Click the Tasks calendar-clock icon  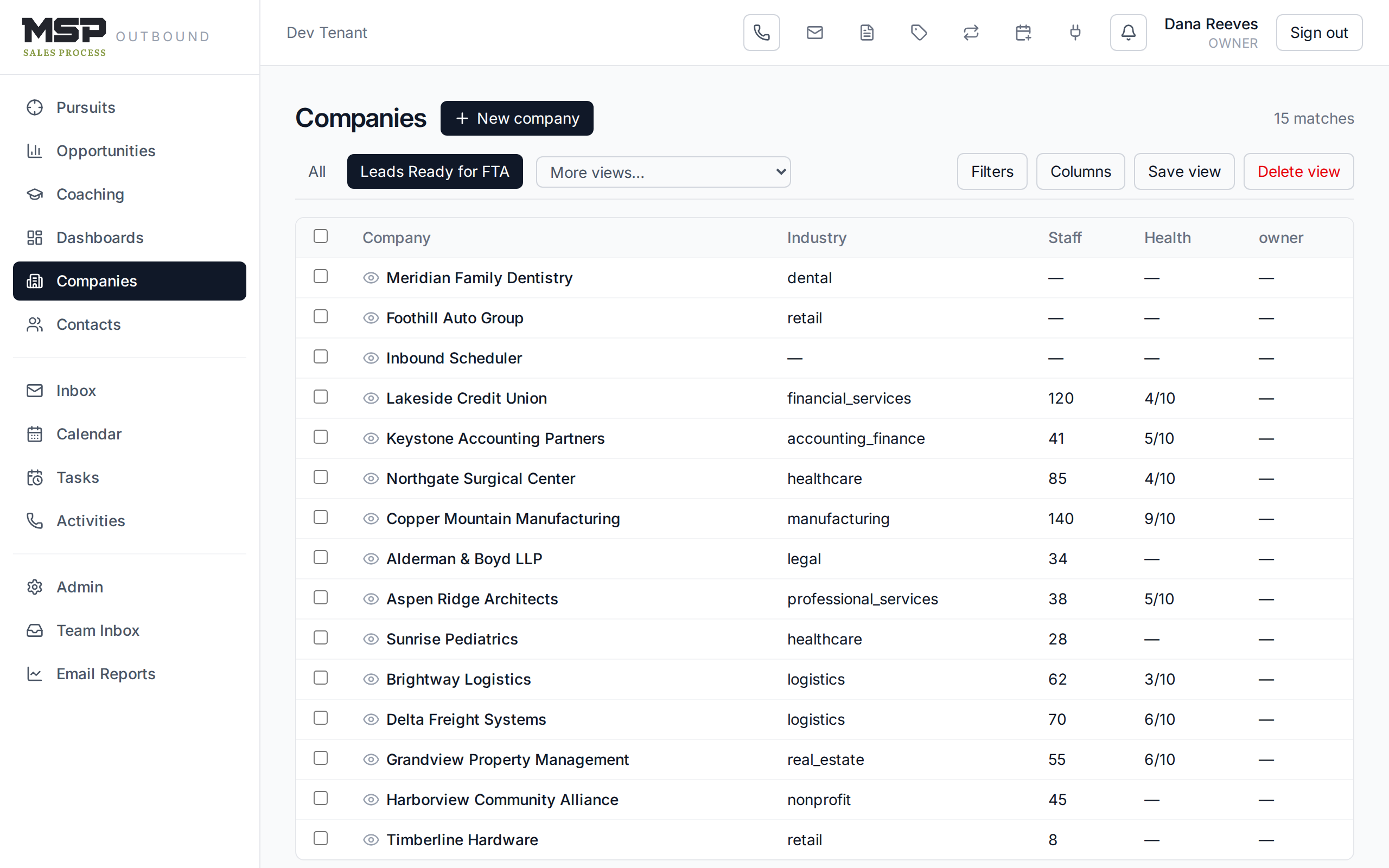point(35,477)
